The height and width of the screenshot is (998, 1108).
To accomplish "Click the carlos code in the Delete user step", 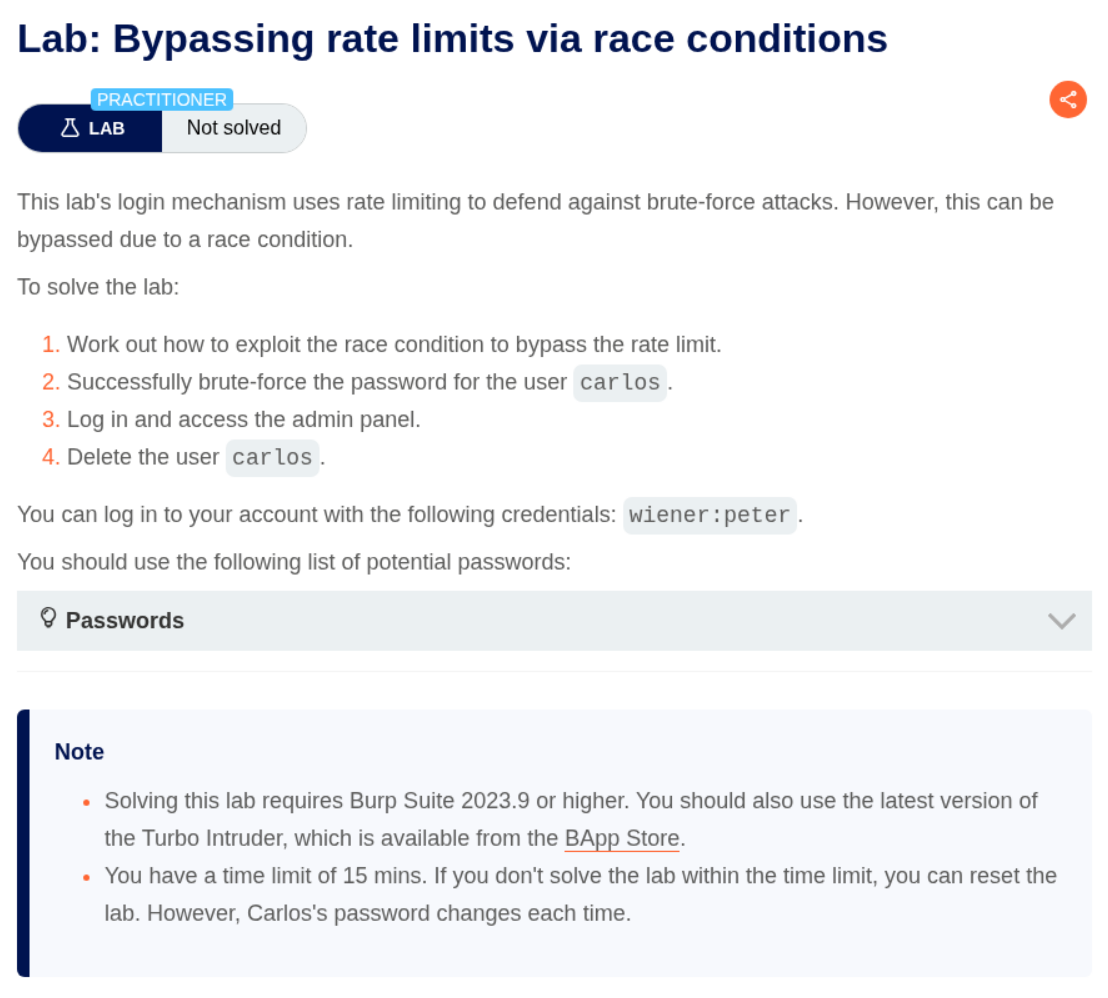I will pos(272,458).
